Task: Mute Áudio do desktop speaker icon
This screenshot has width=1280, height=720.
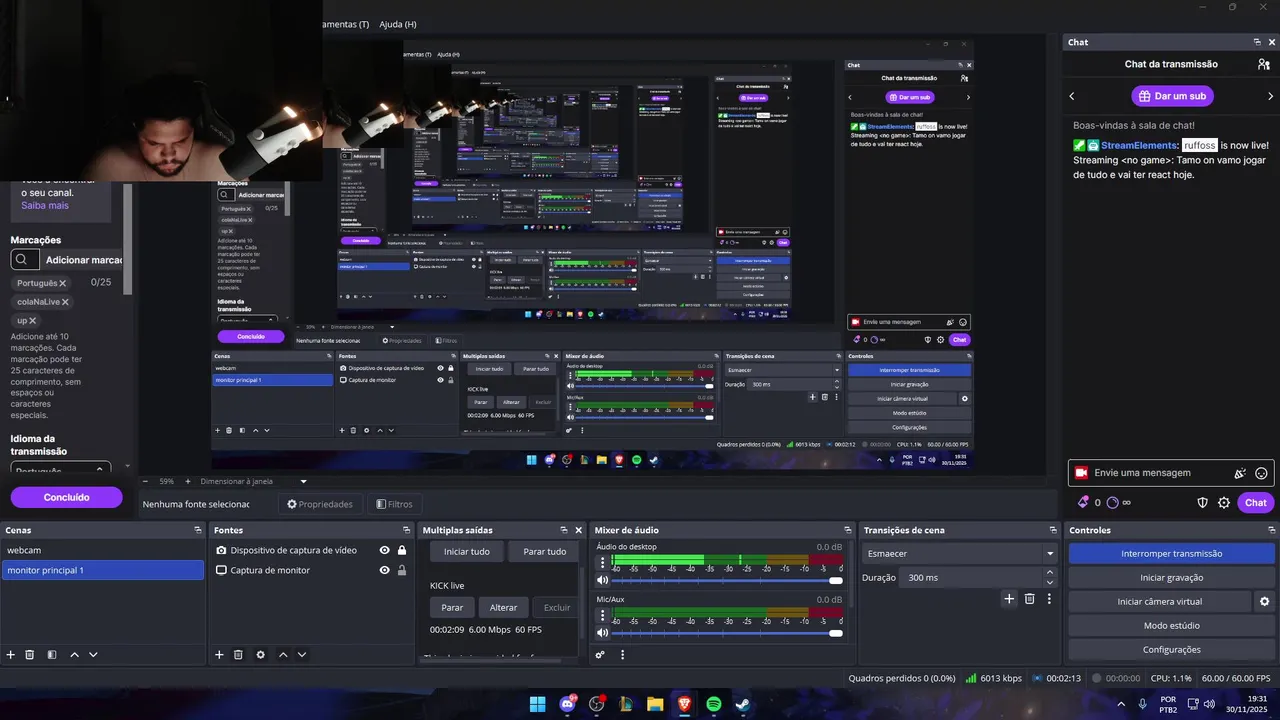Action: [x=602, y=580]
